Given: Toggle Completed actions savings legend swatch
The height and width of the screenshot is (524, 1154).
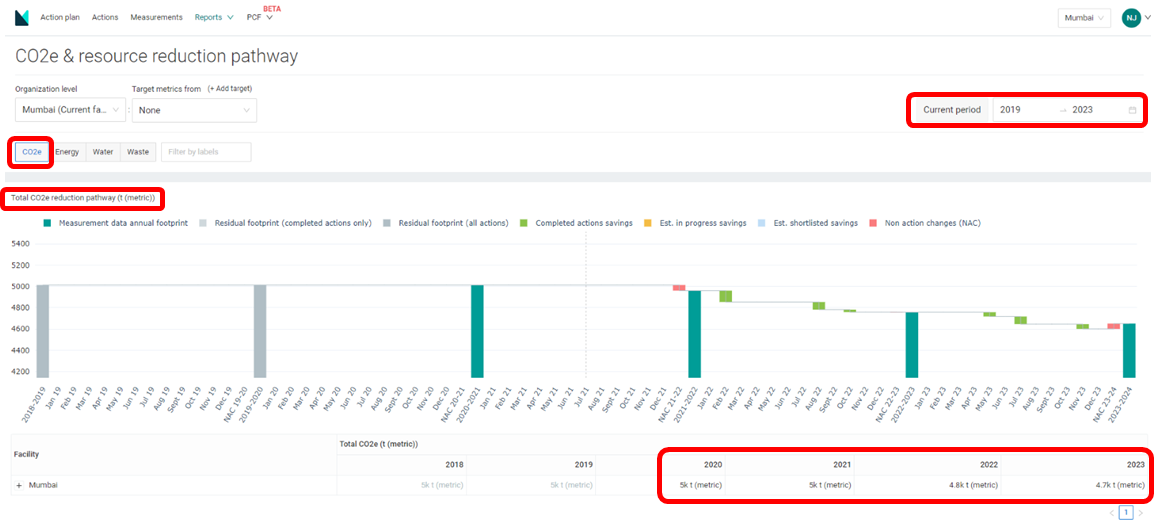Looking at the screenshot, I should tap(523, 222).
